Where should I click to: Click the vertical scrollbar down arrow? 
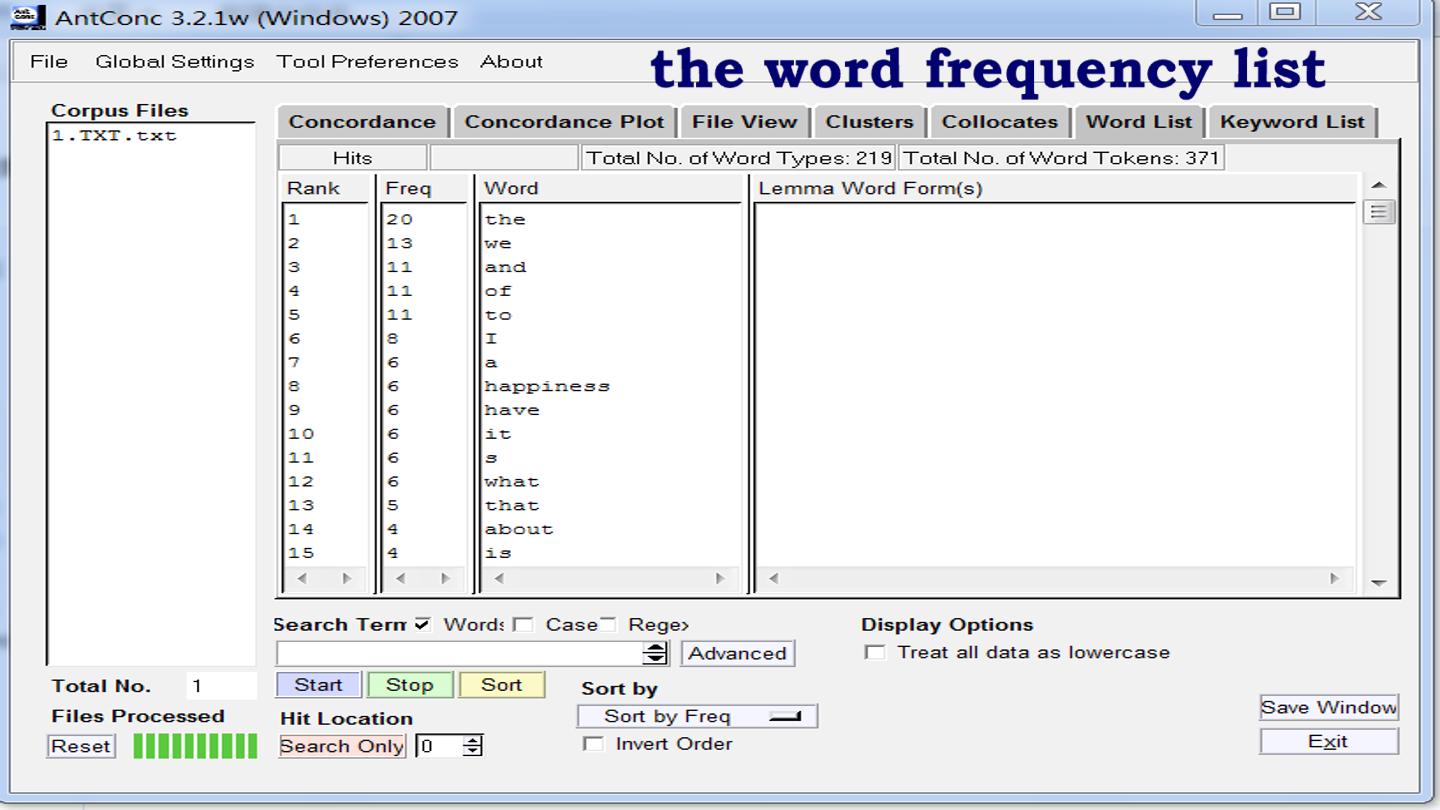[x=1379, y=582]
